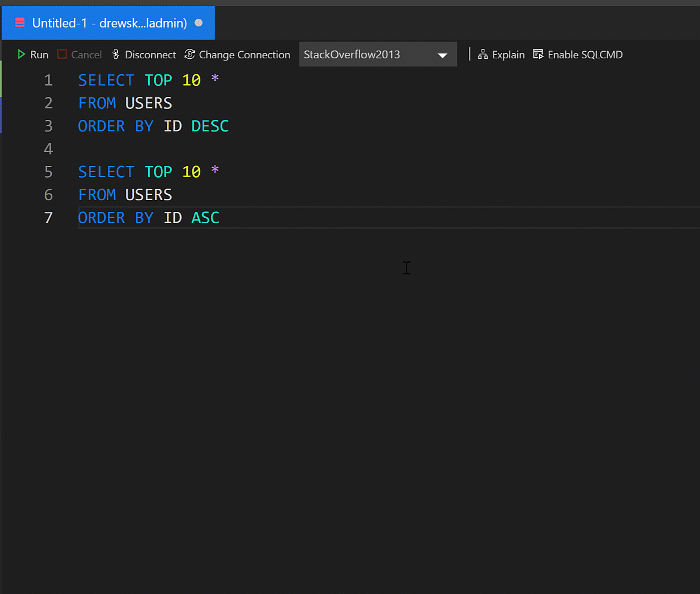Click the number 10 on line 5
Image resolution: width=700 pixels, height=594 pixels.
tap(191, 172)
